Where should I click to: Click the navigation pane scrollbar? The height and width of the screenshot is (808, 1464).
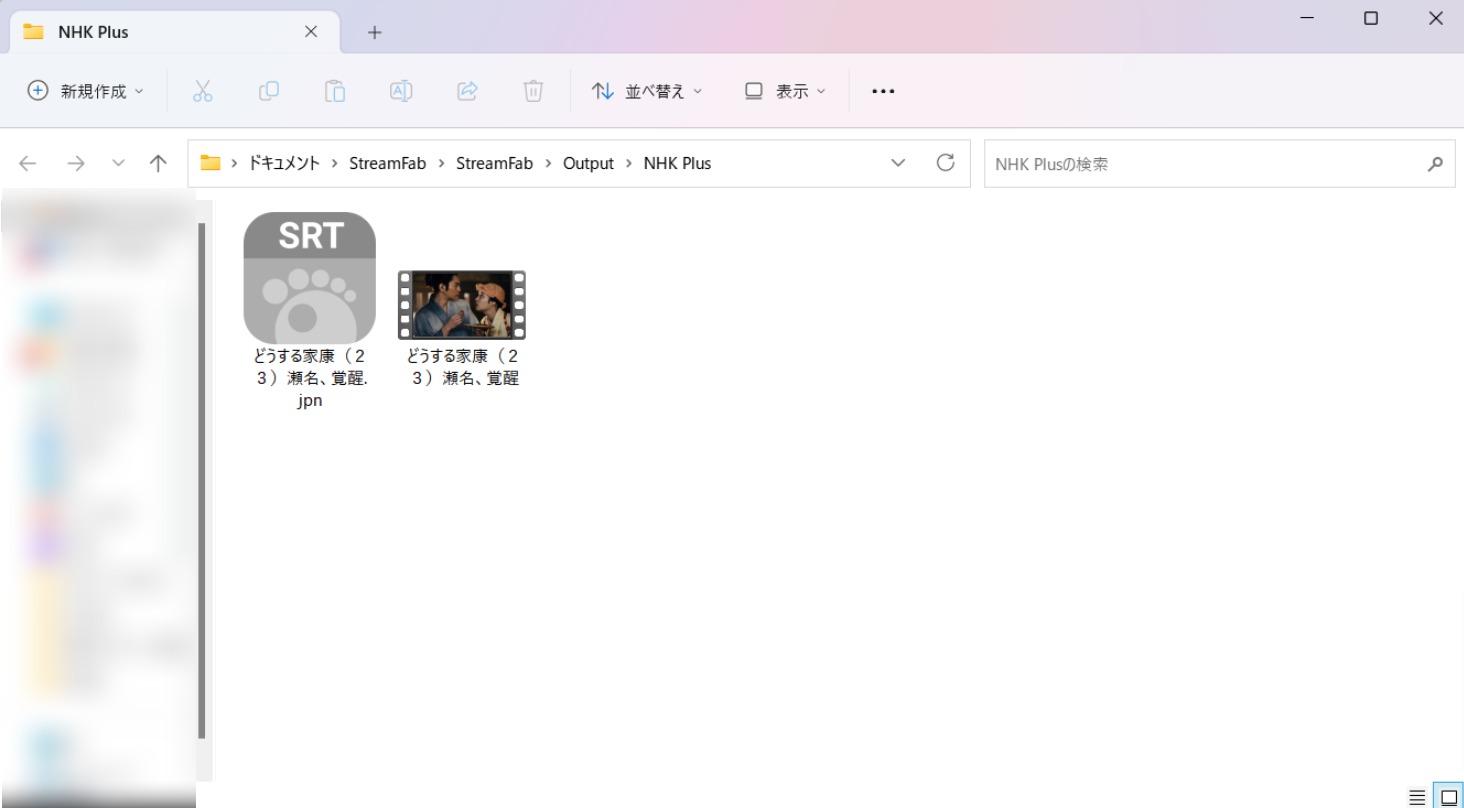(202, 480)
